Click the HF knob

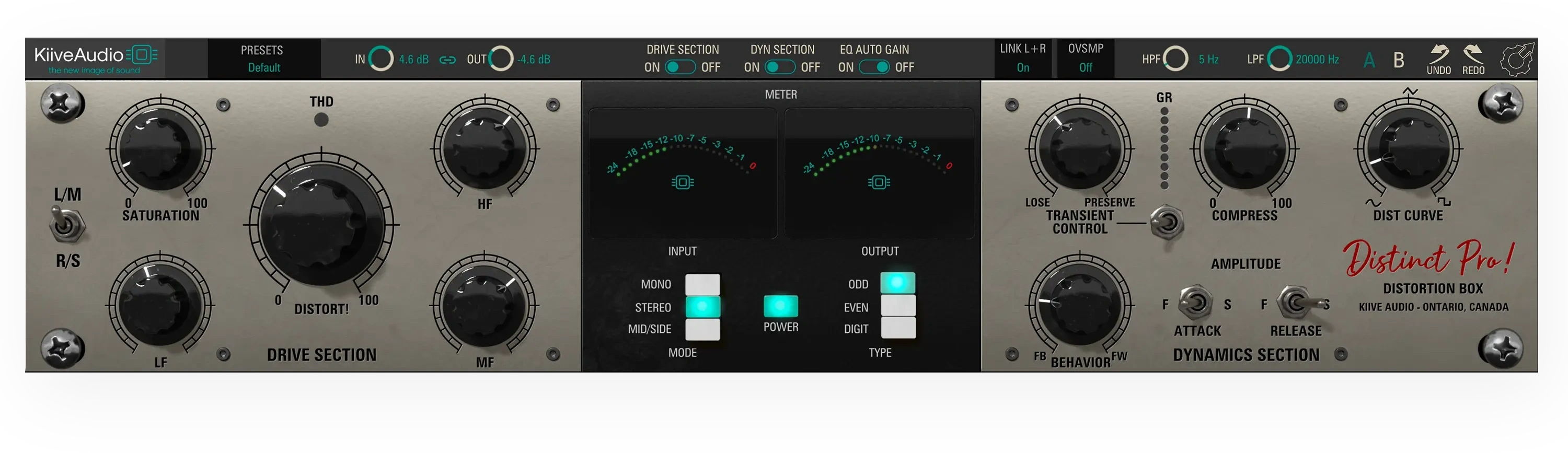click(x=485, y=148)
